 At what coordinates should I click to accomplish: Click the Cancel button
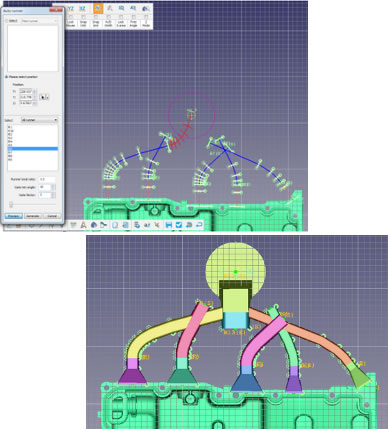[x=52, y=216]
